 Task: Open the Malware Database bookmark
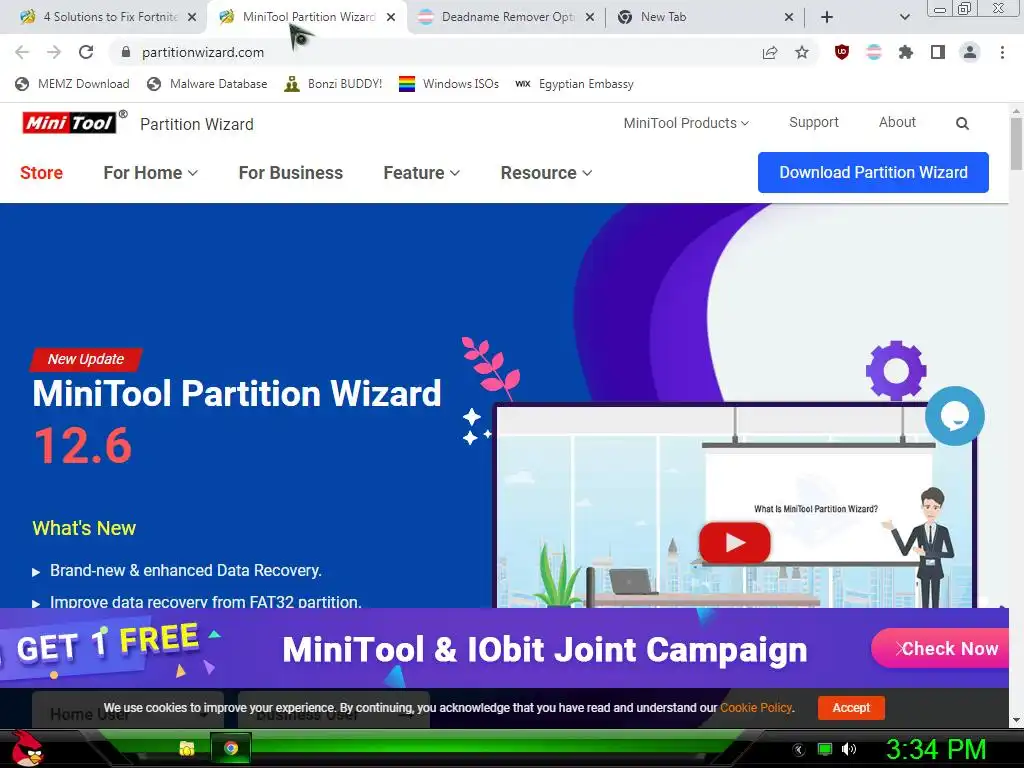(208, 84)
